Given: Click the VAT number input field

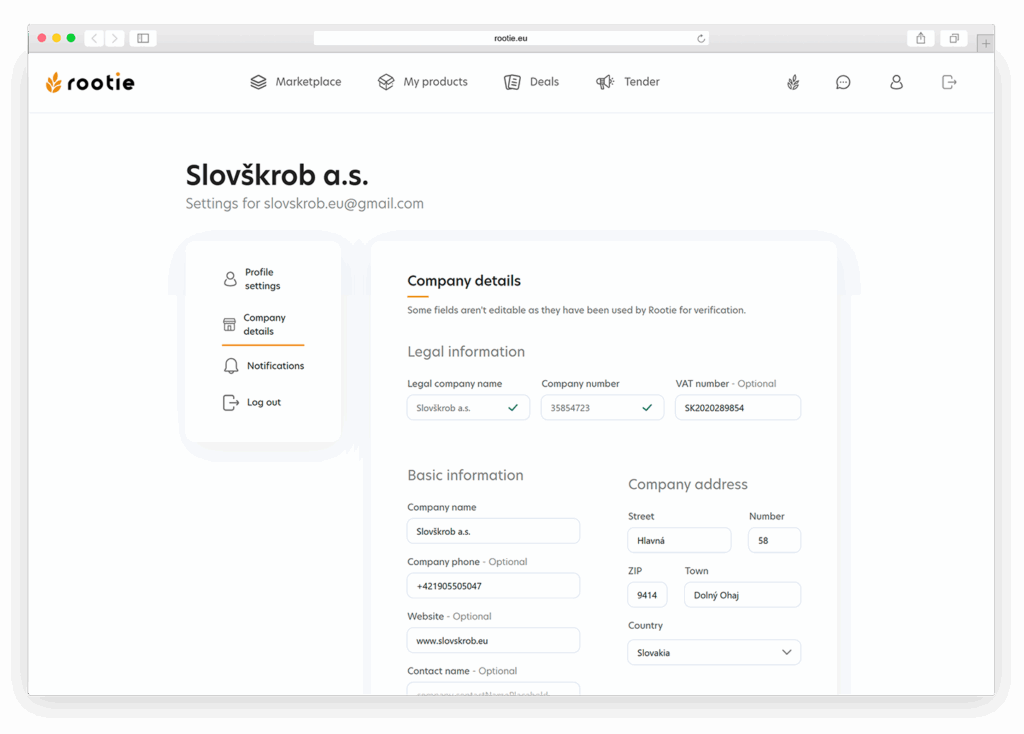Looking at the screenshot, I should pyautogui.click(x=737, y=408).
